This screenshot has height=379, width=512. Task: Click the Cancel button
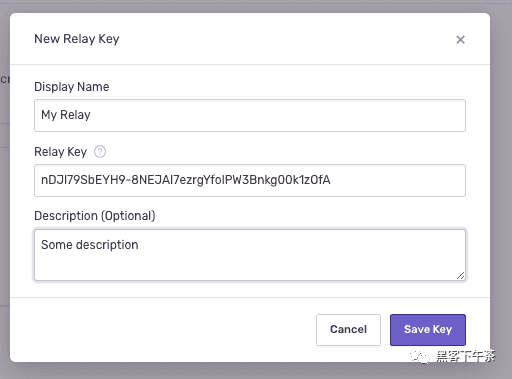point(348,330)
